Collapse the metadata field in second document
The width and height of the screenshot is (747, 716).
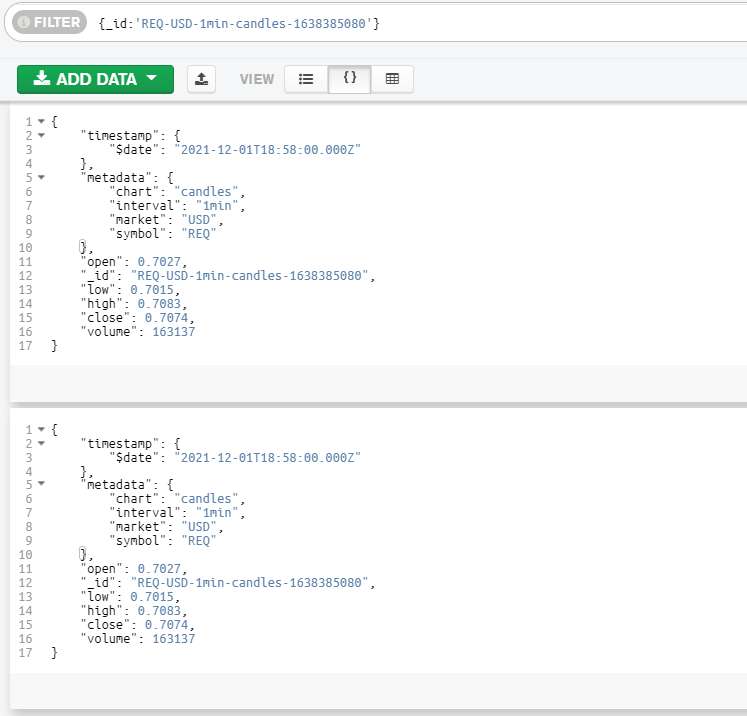tap(41, 485)
